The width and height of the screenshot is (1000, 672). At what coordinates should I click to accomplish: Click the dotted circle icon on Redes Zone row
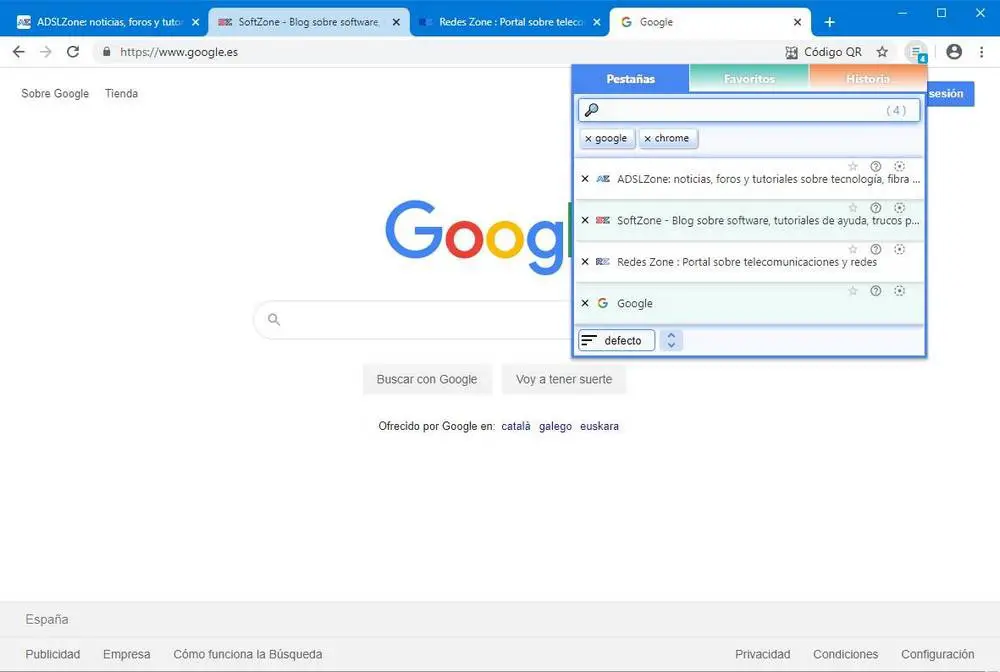point(899,249)
